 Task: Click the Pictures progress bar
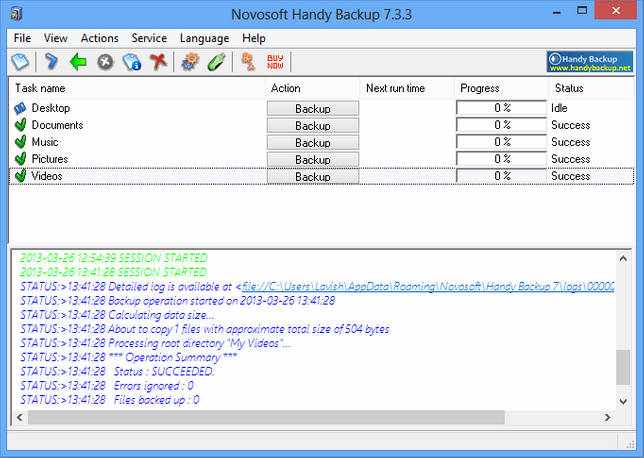pos(501,159)
